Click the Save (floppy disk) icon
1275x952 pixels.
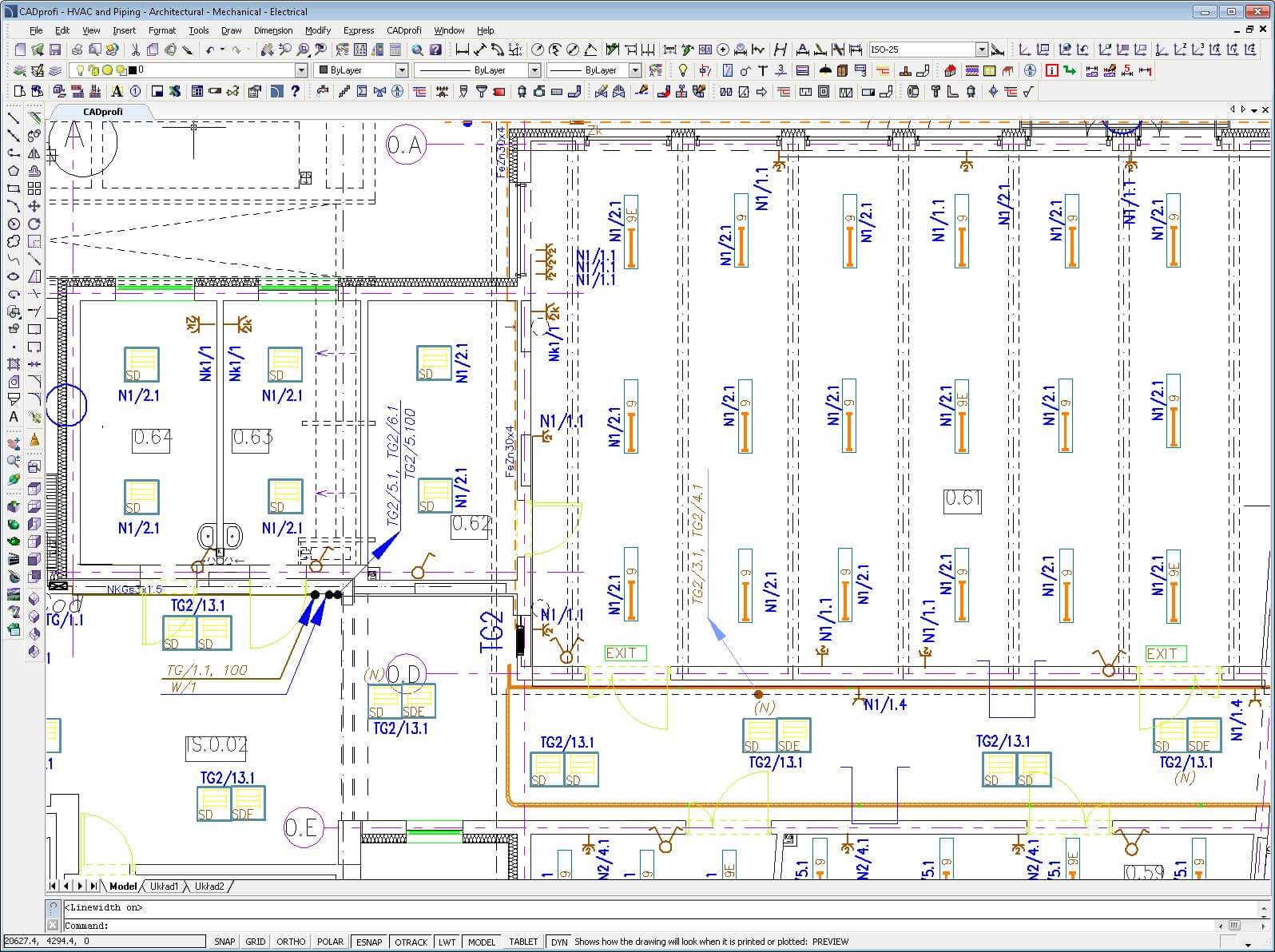[x=55, y=50]
